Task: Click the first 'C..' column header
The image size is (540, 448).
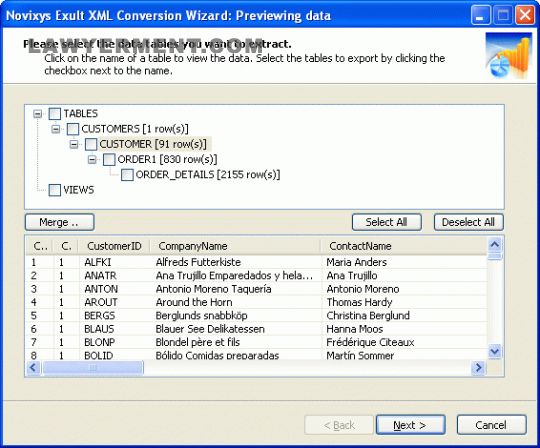Action: point(39,246)
